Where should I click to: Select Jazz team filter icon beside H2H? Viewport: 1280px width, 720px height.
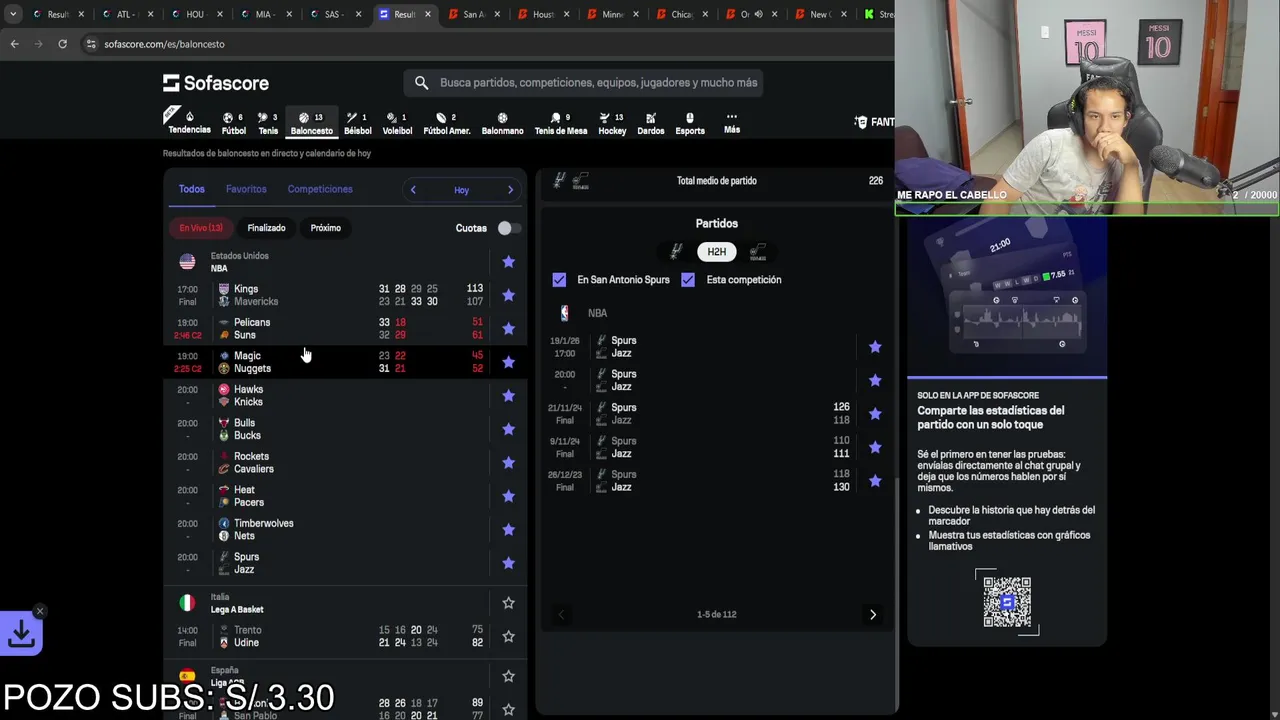coord(758,251)
